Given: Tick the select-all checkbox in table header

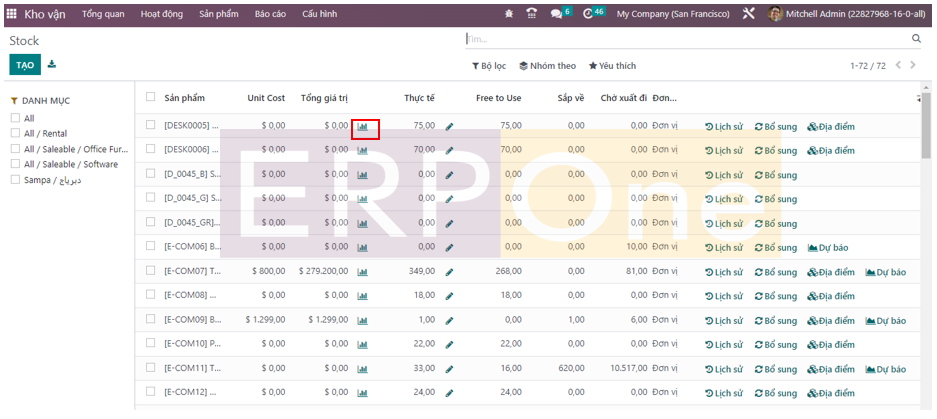Looking at the screenshot, I should pos(150,97).
